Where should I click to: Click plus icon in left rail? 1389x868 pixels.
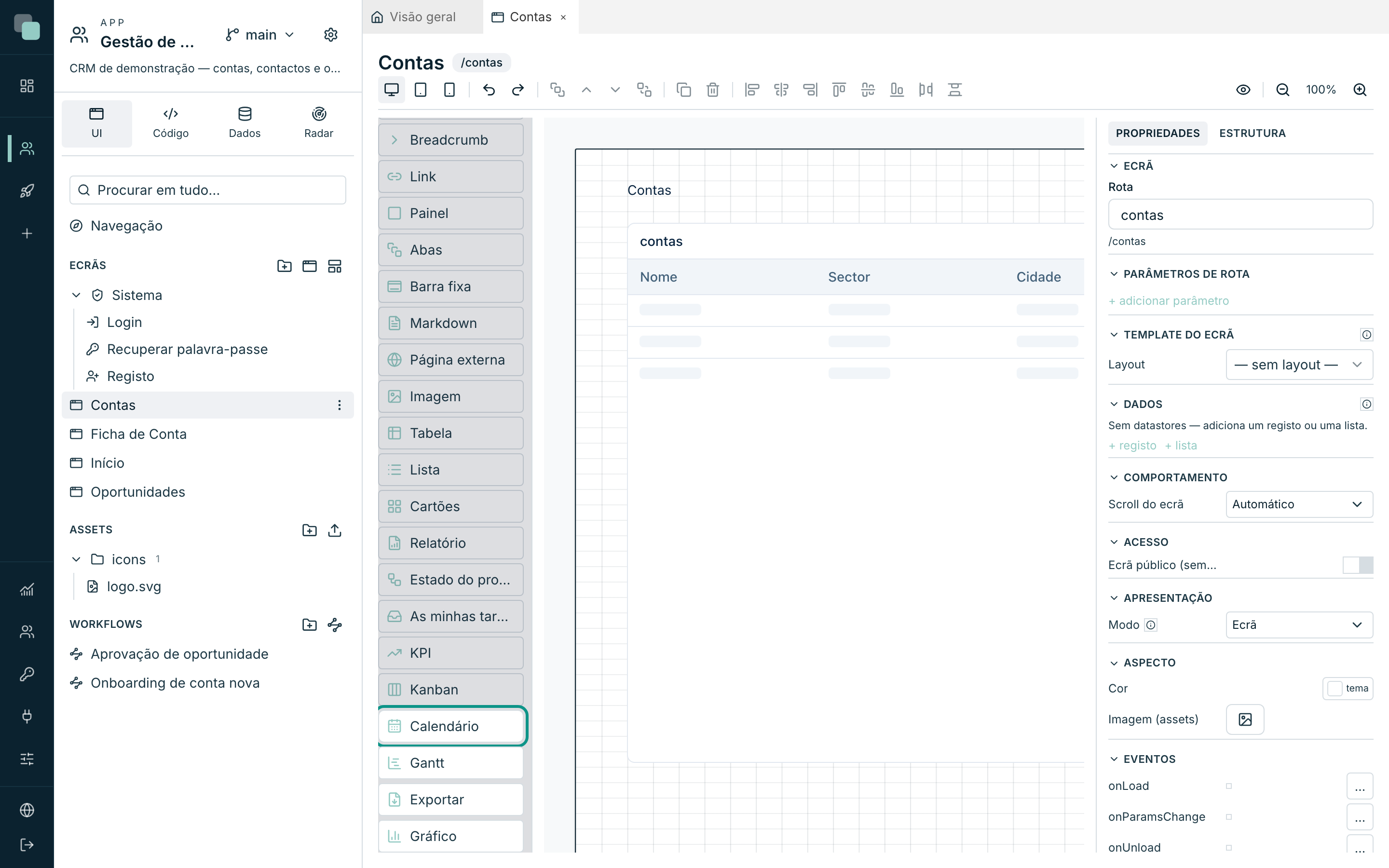[27, 234]
